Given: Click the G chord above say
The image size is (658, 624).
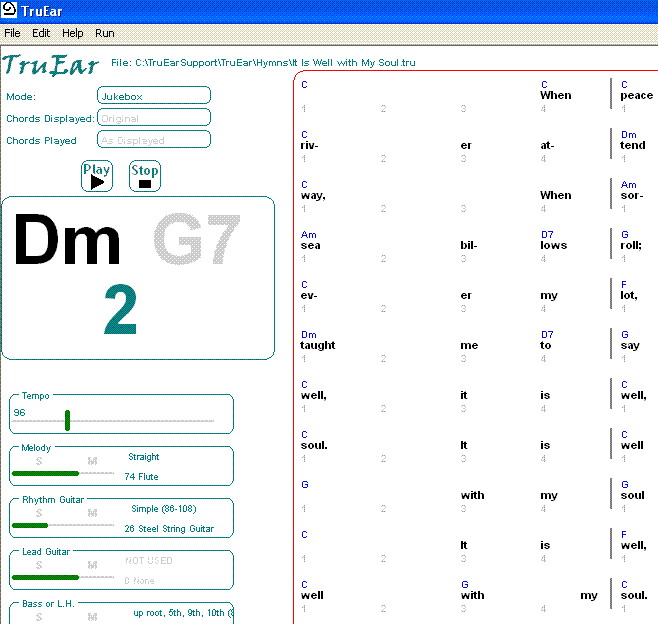Looking at the screenshot, I should tap(625, 334).
